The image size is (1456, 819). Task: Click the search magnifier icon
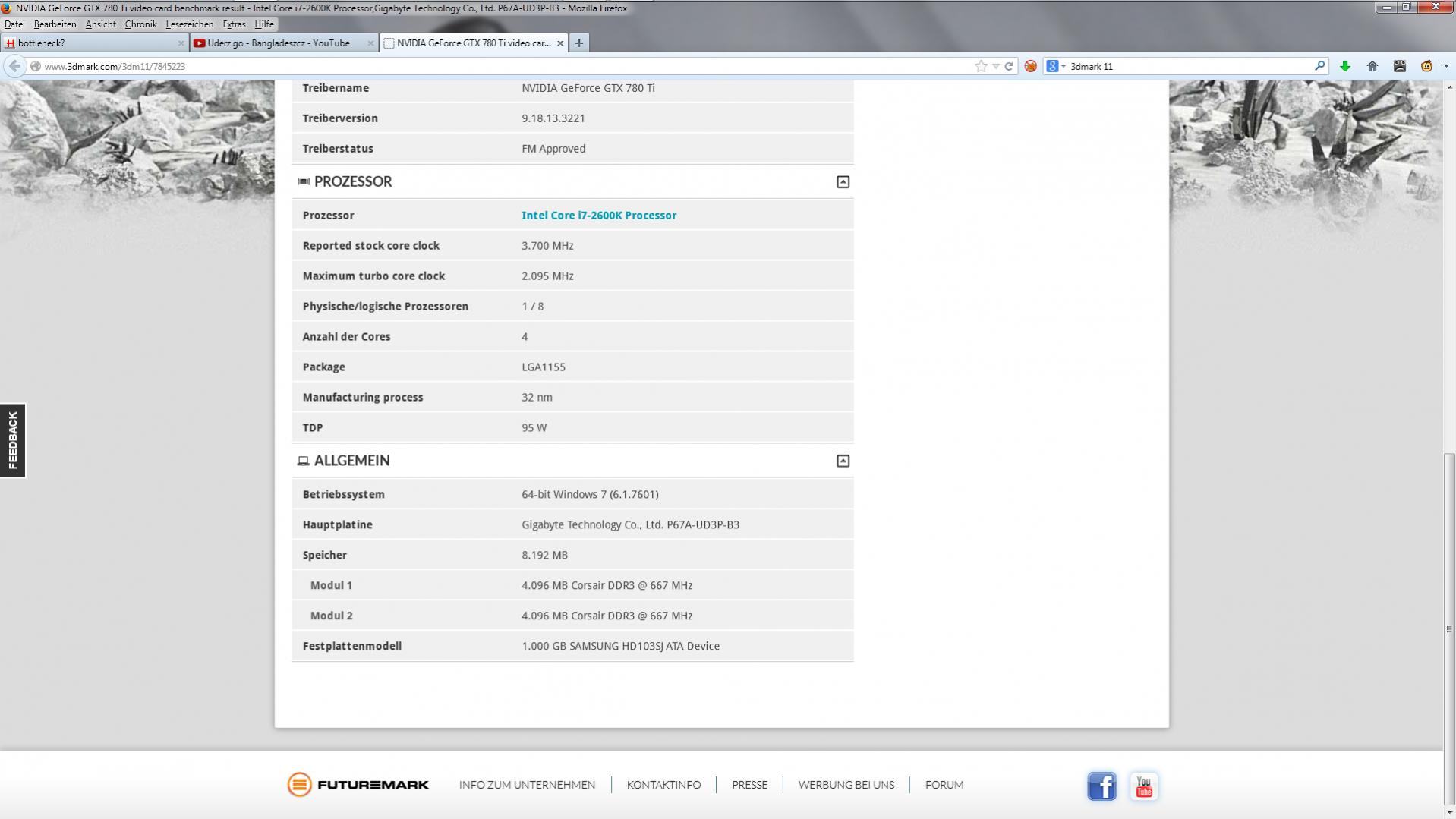tap(1319, 66)
